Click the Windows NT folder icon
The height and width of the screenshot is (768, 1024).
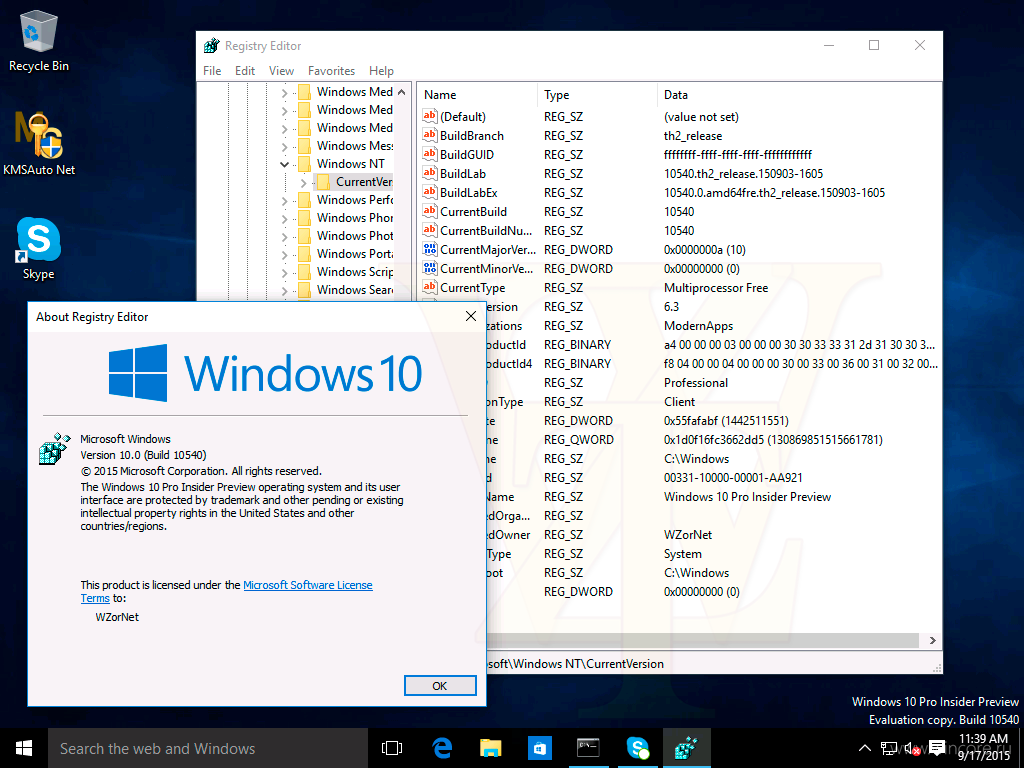(304, 163)
